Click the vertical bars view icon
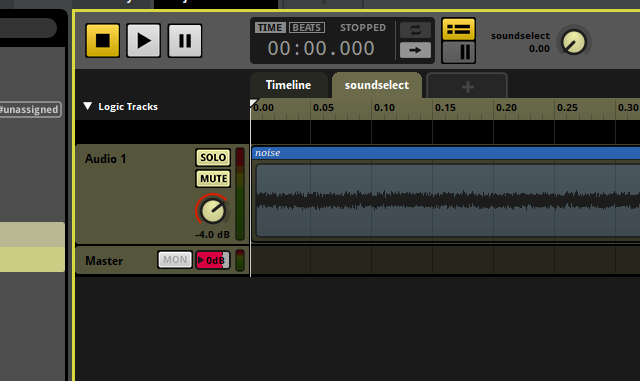 [x=459, y=52]
